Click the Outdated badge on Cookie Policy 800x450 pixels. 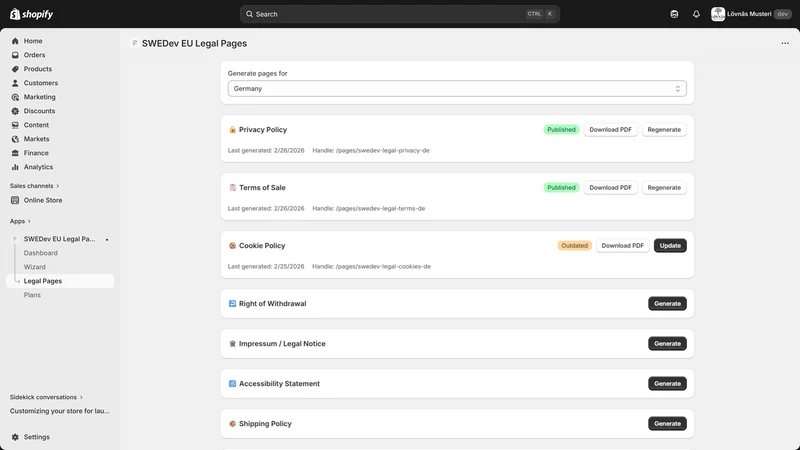[574, 245]
